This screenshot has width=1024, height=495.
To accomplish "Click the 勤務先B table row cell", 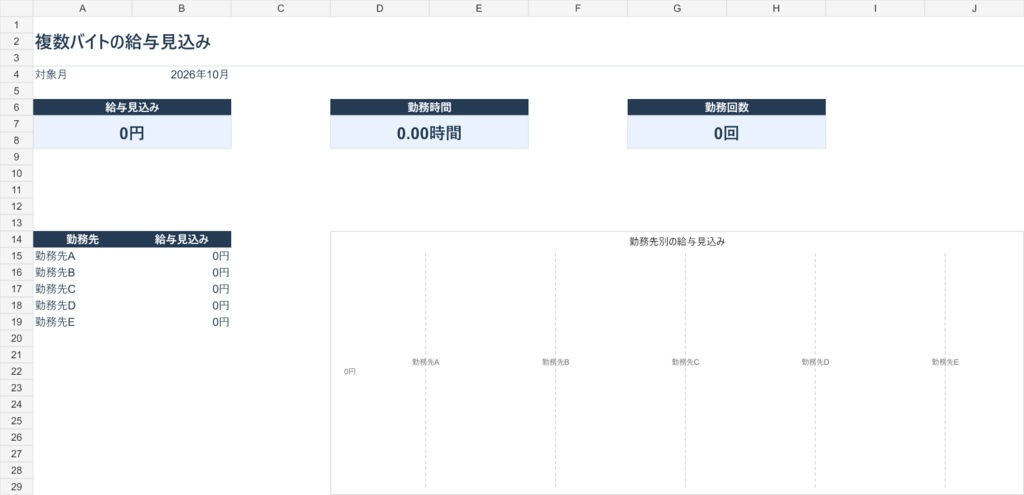I will coord(82,272).
